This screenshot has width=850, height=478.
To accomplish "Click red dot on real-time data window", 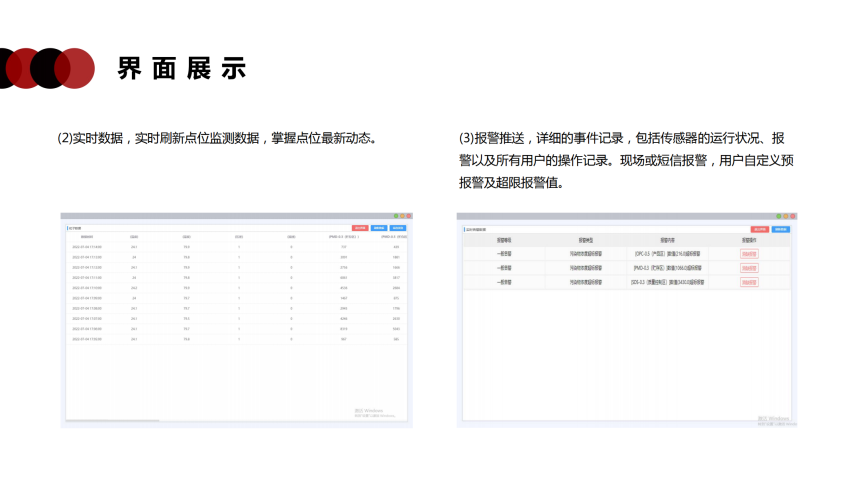I will click(x=409, y=216).
